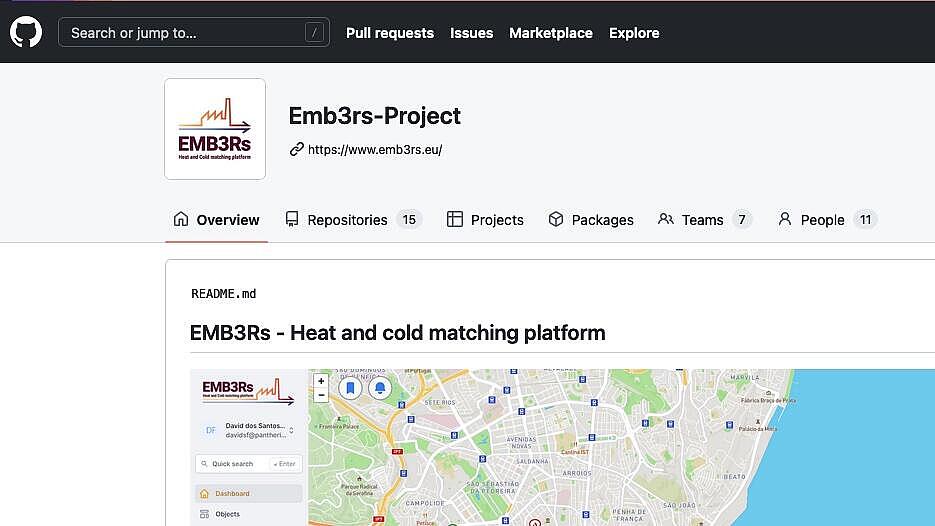The width and height of the screenshot is (935, 526).
Task: Click the round bookmark icon on map
Action: coord(350,388)
